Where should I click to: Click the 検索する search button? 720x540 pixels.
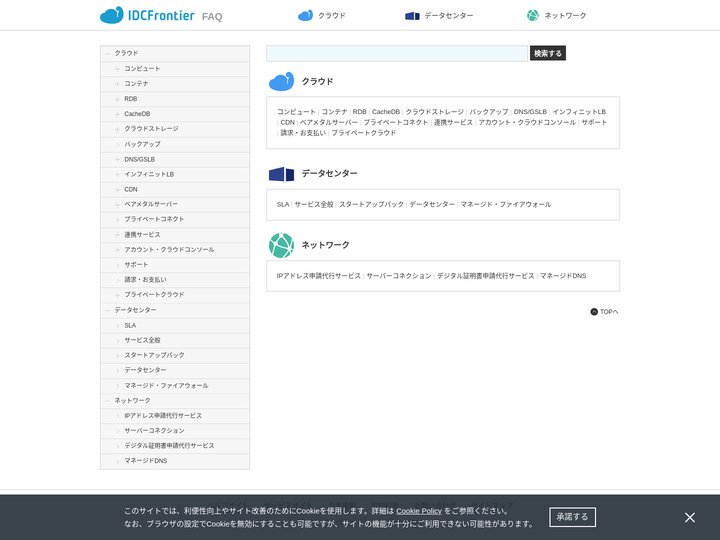(548, 53)
